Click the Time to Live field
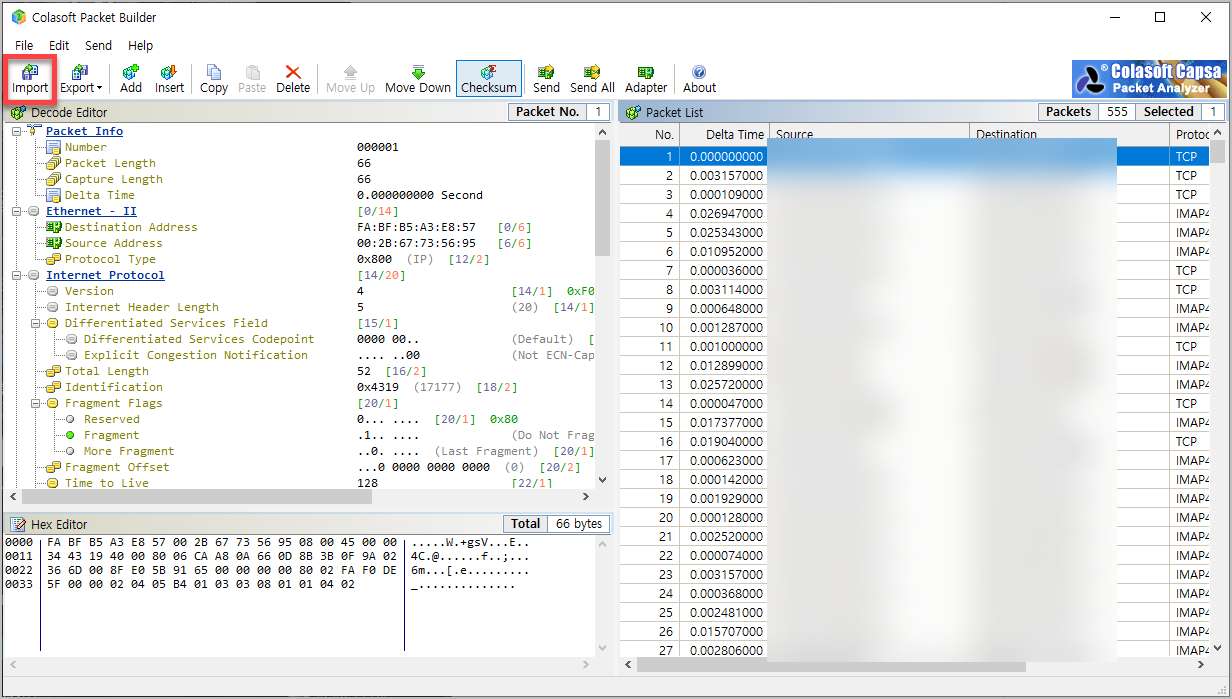This screenshot has height=699, width=1232. (106, 483)
